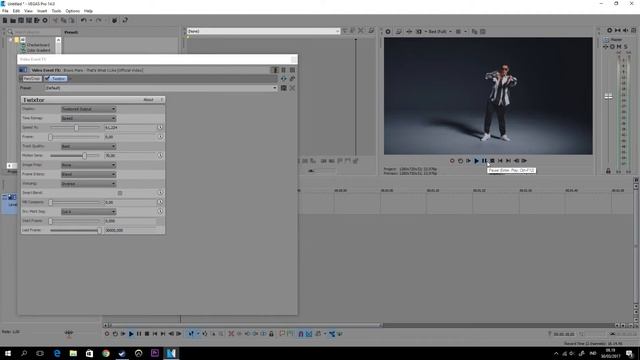
Task: Open the Frame Interp dropdown set to Blend
Action: [x=89, y=174]
